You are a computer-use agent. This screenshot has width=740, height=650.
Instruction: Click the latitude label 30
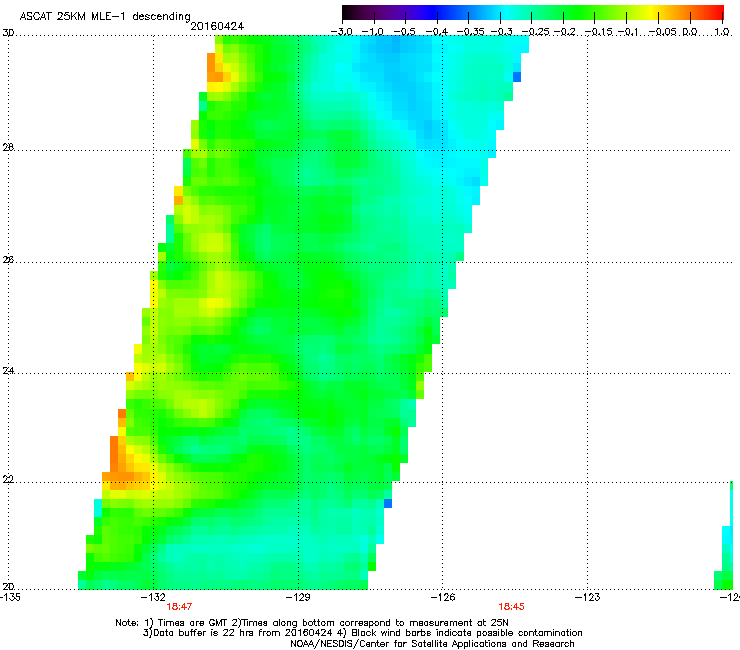pos(8,33)
